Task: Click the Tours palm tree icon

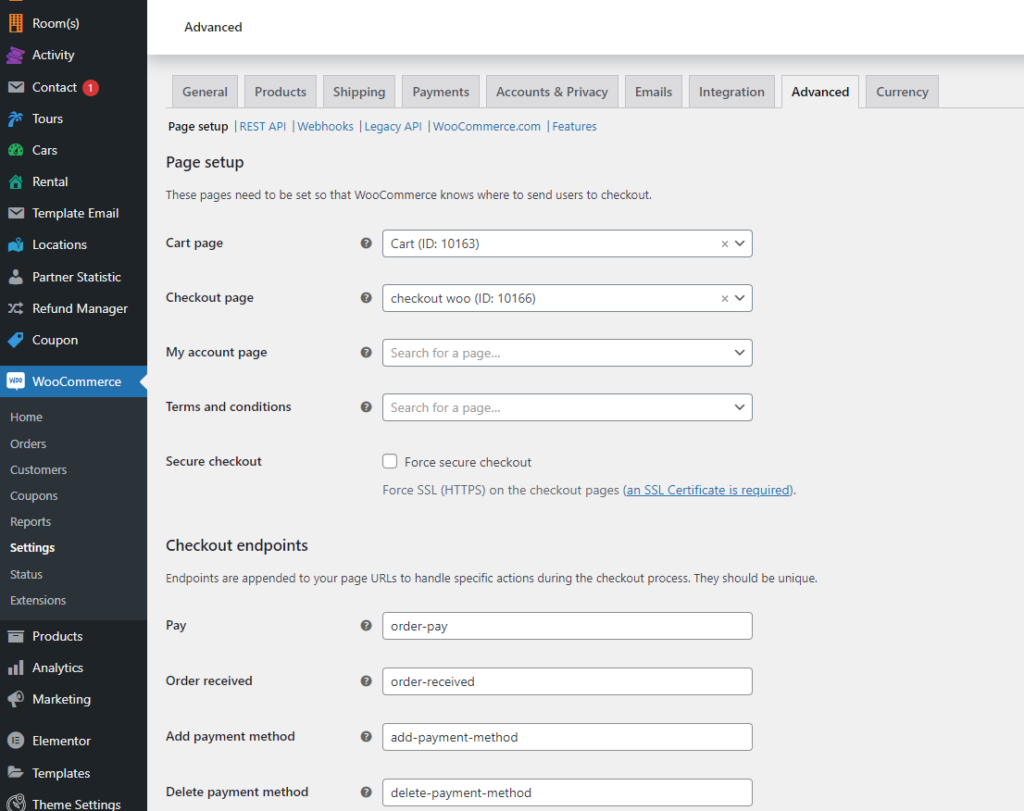Action: 16,119
